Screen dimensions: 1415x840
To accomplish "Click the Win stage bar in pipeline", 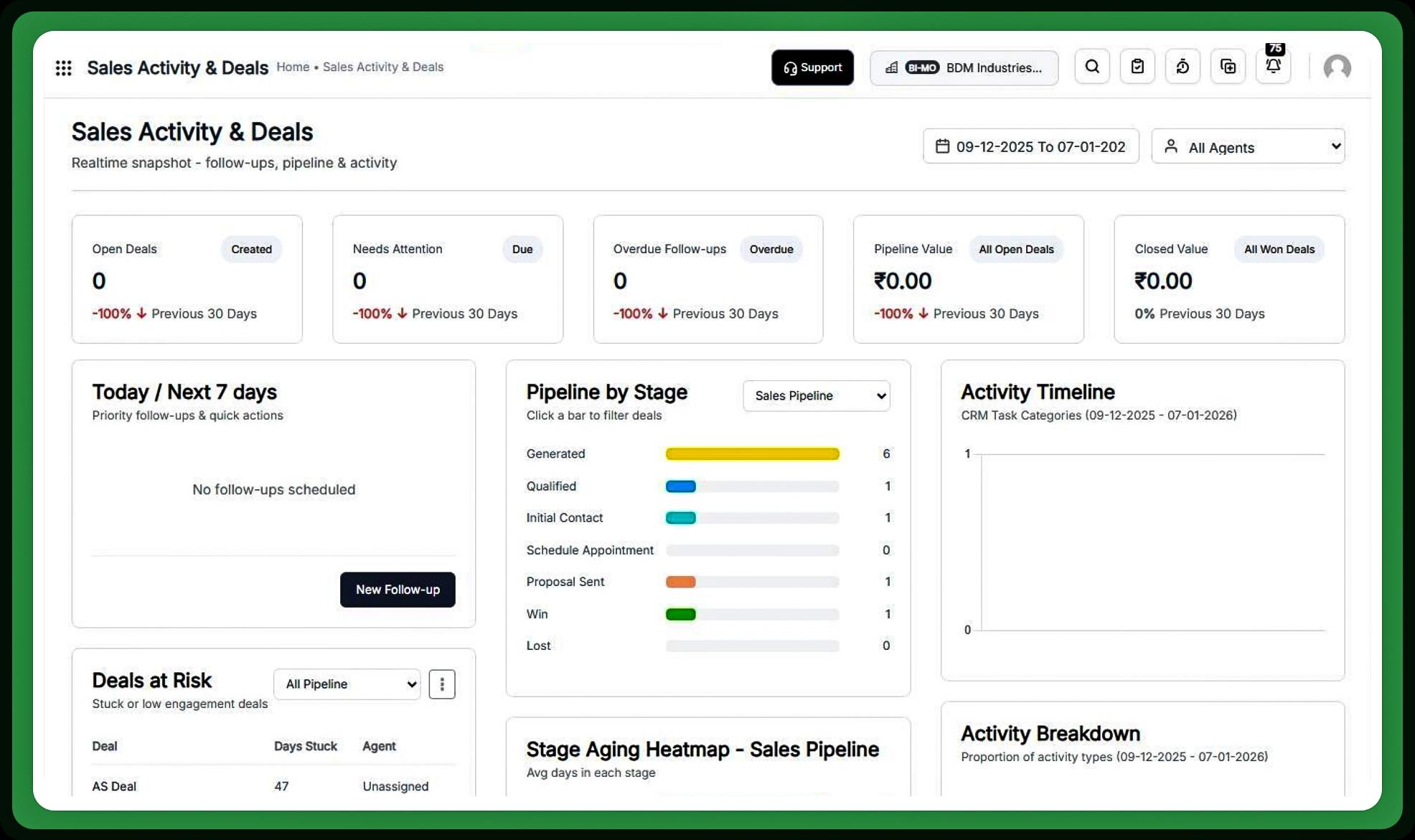I will pyautogui.click(x=680, y=614).
